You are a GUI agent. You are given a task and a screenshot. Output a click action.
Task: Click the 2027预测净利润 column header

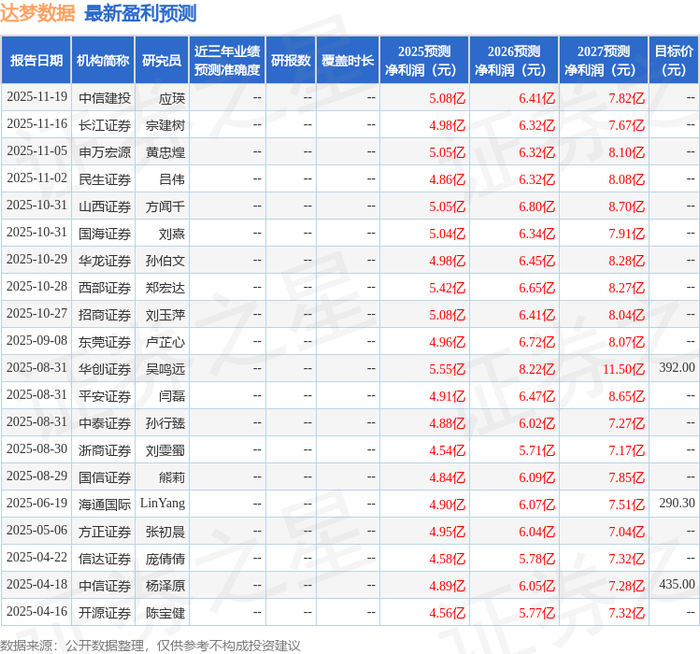604,60
